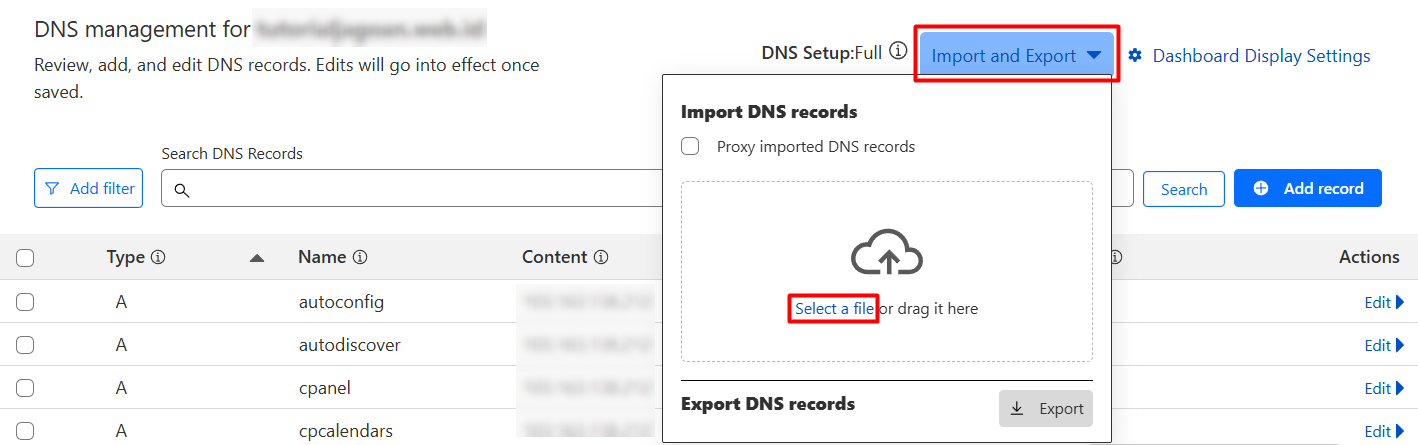Click the cpcalendars name cell
The width and height of the screenshot is (1418, 445).
(345, 431)
